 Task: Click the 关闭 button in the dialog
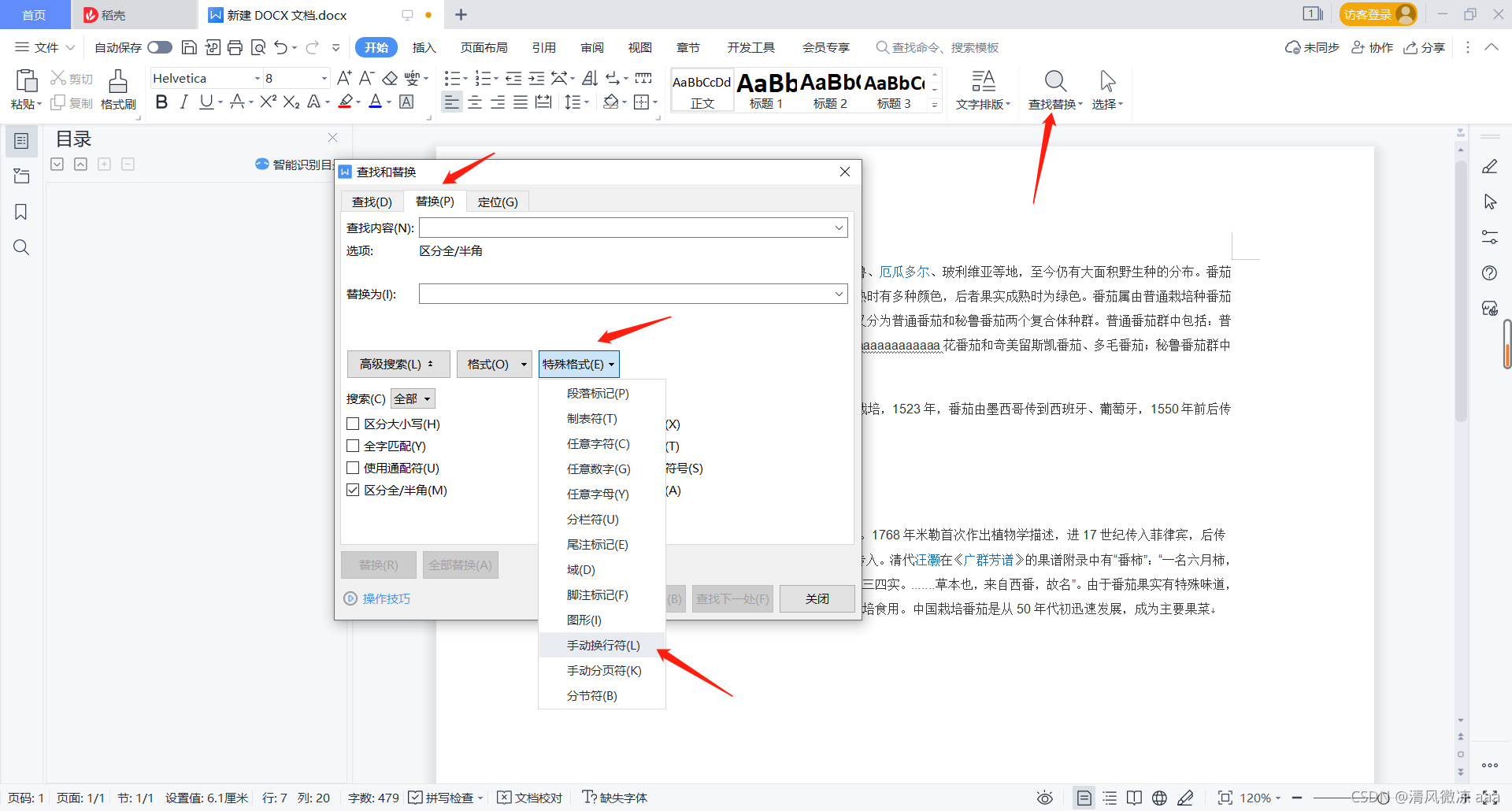[817, 598]
